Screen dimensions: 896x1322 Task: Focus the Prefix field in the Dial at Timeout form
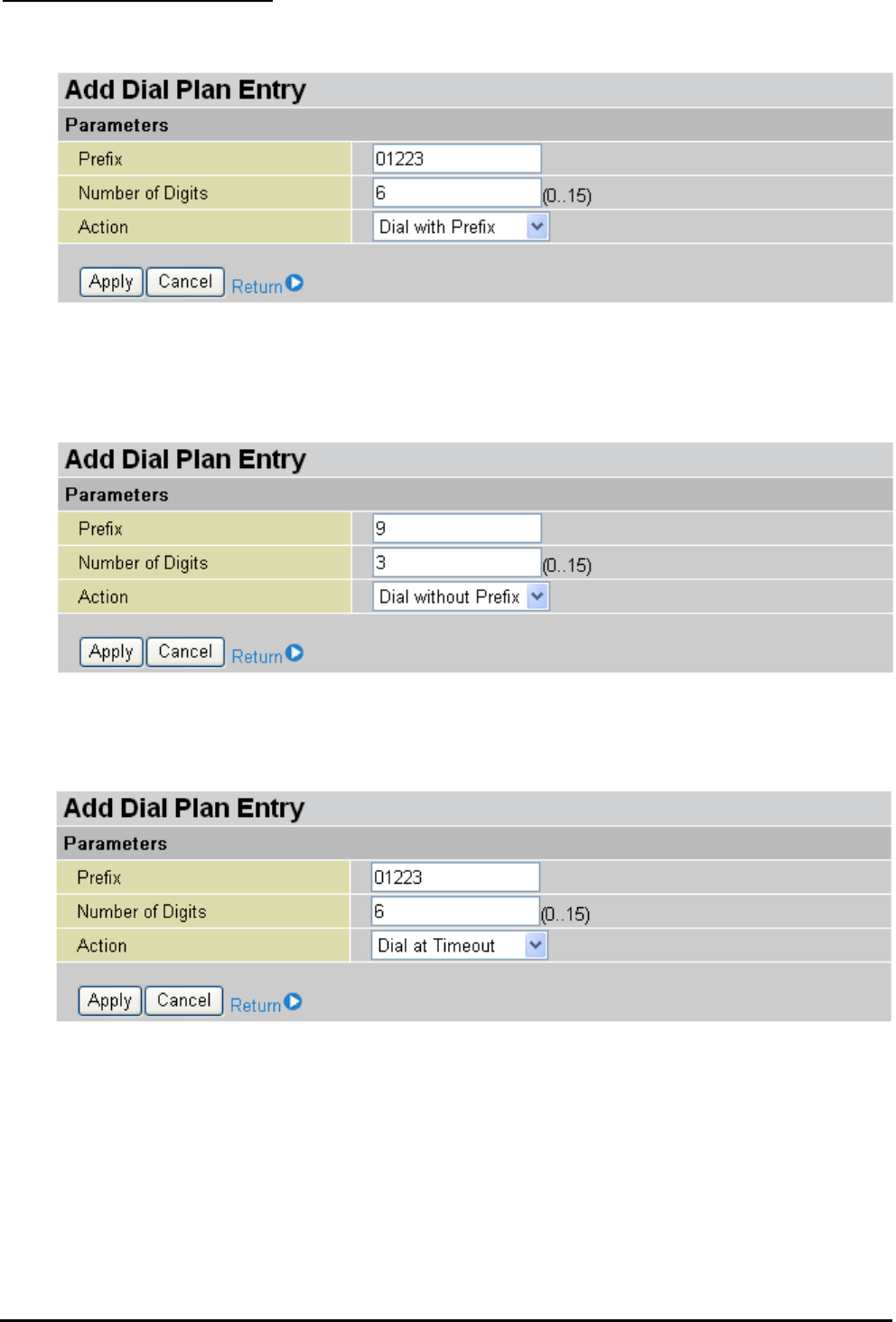[455, 877]
